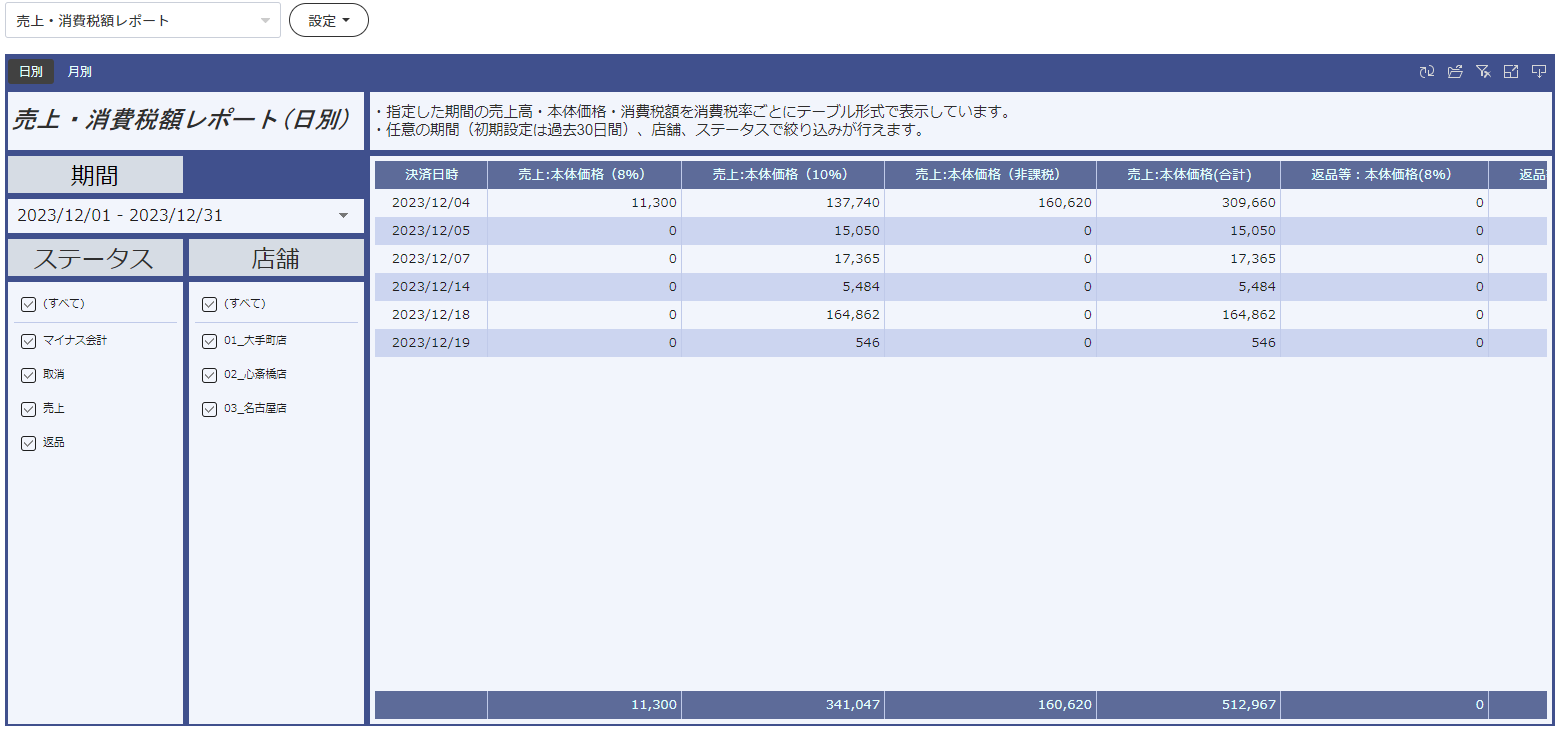
Task: Switch to the 月別 tab
Action: tap(79, 71)
